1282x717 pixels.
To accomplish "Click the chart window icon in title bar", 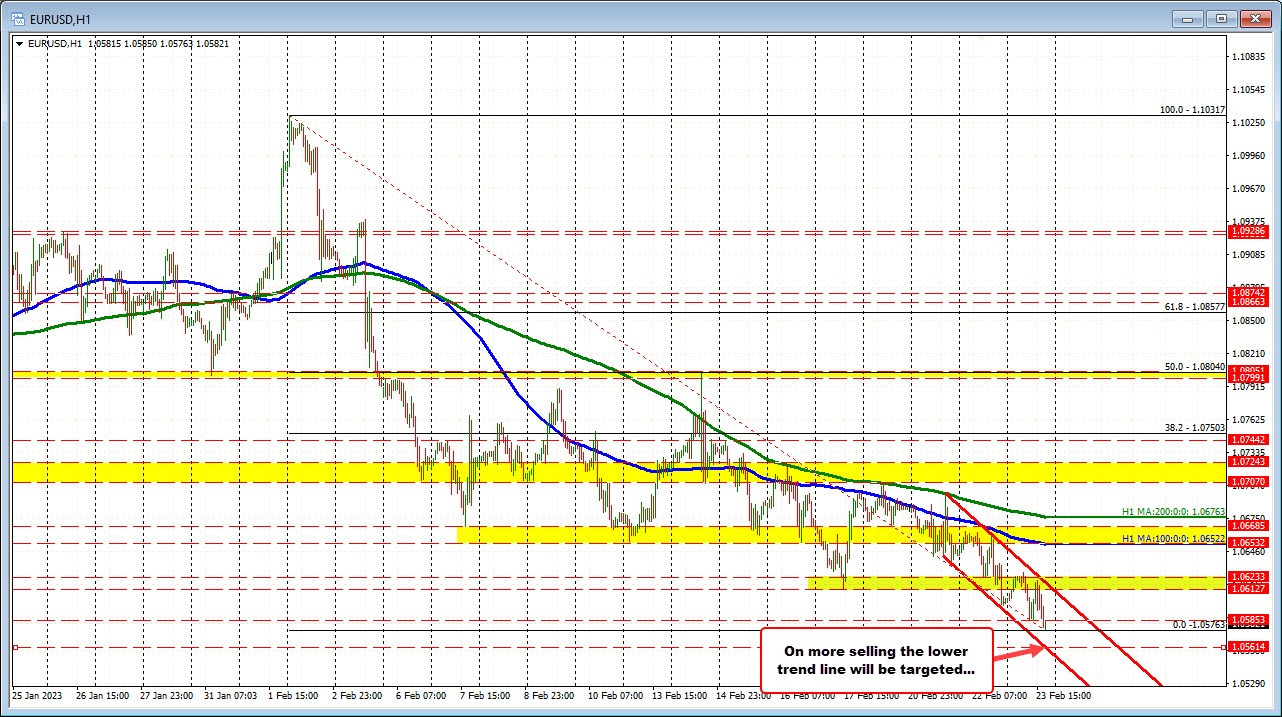I will [19, 18].
